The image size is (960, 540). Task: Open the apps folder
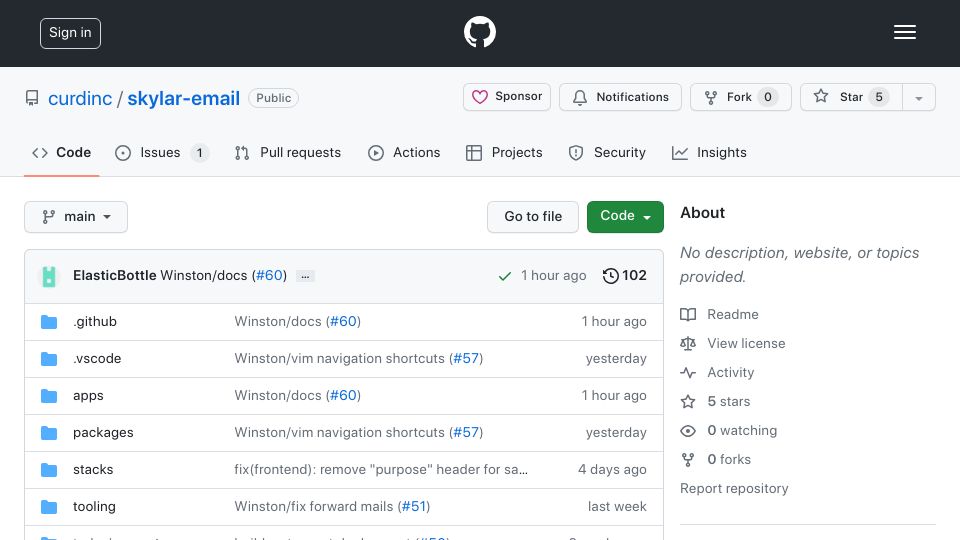[88, 396]
